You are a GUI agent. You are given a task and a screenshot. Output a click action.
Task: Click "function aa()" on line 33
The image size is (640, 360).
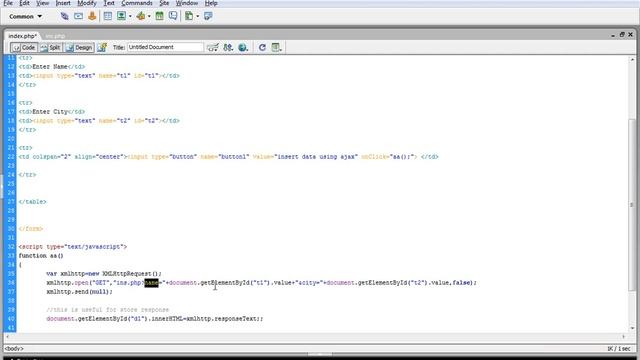point(41,256)
